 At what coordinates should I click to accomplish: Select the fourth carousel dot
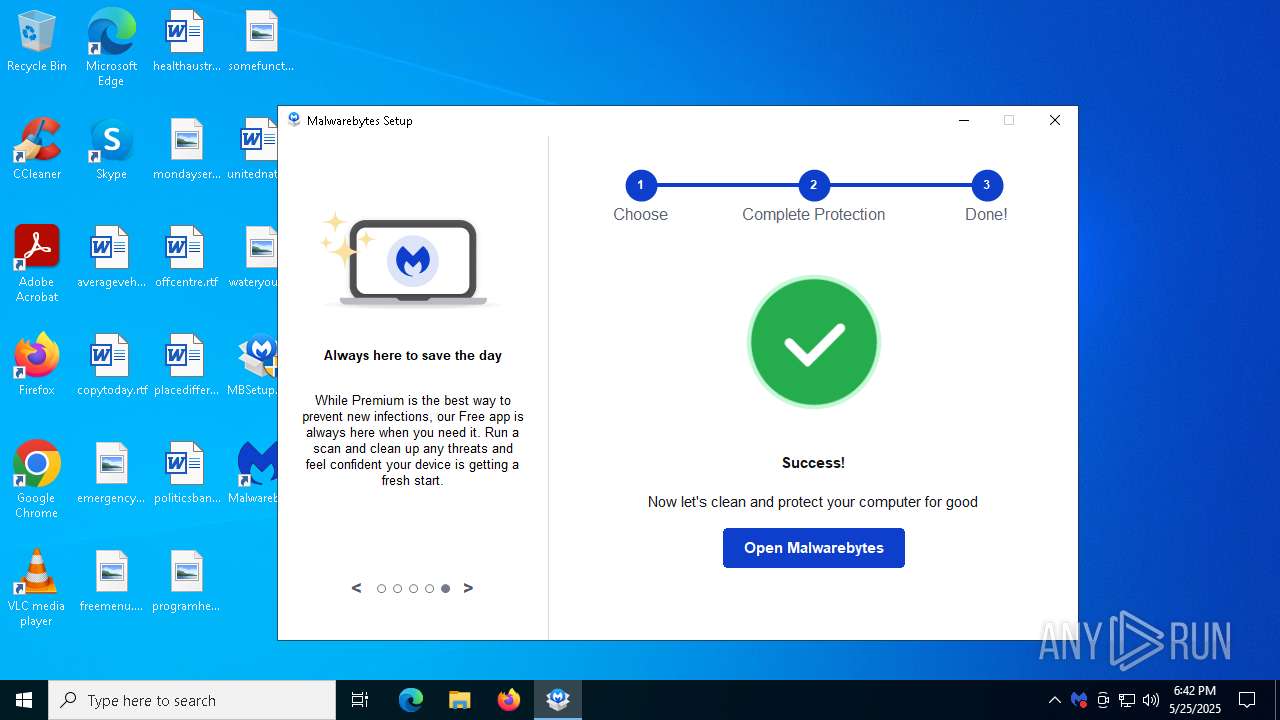(x=429, y=589)
